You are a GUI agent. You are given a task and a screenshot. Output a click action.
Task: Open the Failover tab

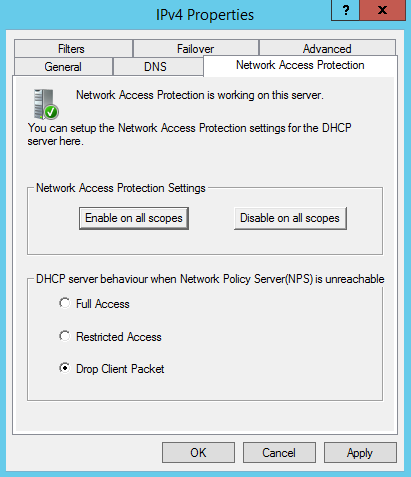coord(196,49)
